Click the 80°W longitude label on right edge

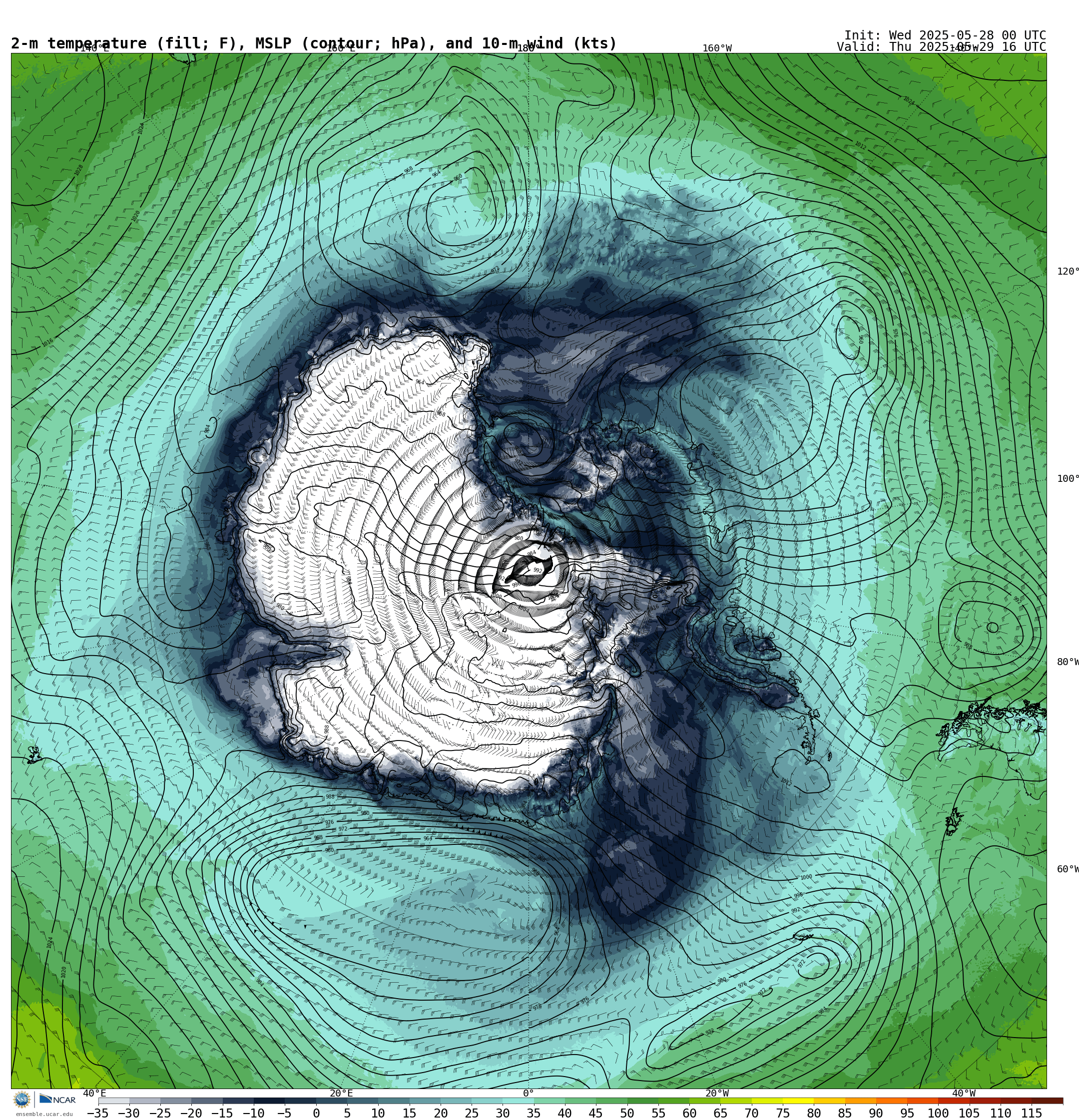tap(1068, 662)
